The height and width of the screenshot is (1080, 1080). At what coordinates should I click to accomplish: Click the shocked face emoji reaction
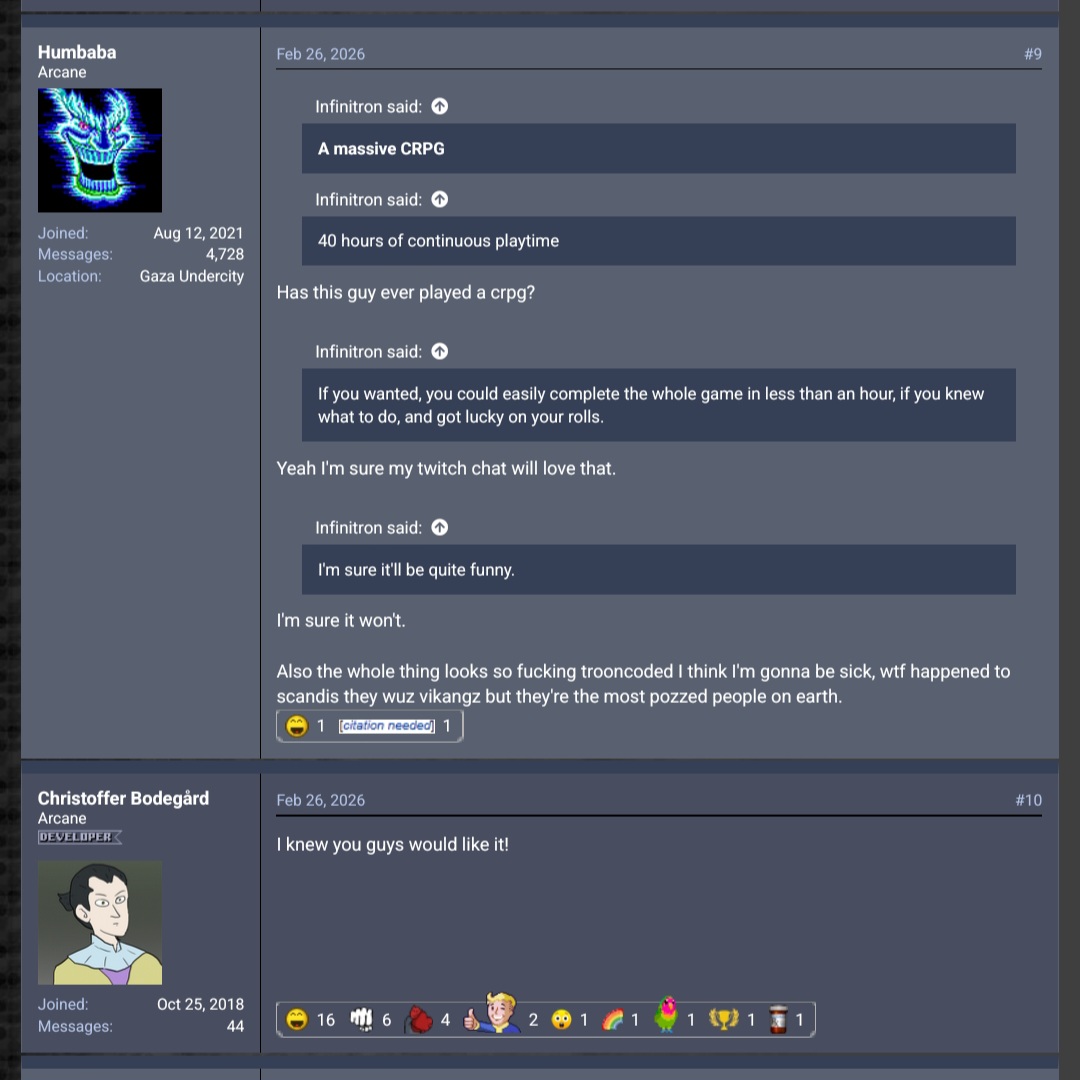pyautogui.click(x=561, y=1019)
